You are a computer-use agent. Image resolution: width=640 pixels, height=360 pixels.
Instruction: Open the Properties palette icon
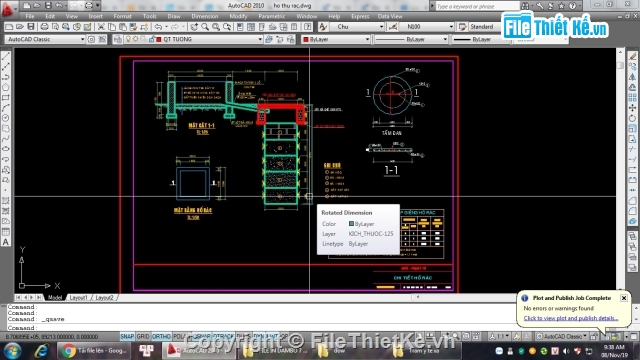240,27
